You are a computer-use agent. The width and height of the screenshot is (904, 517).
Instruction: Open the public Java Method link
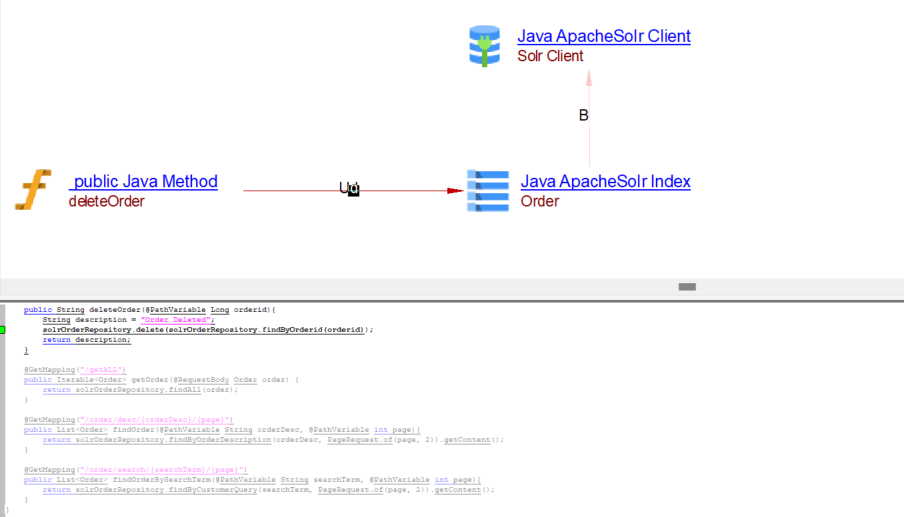click(143, 182)
